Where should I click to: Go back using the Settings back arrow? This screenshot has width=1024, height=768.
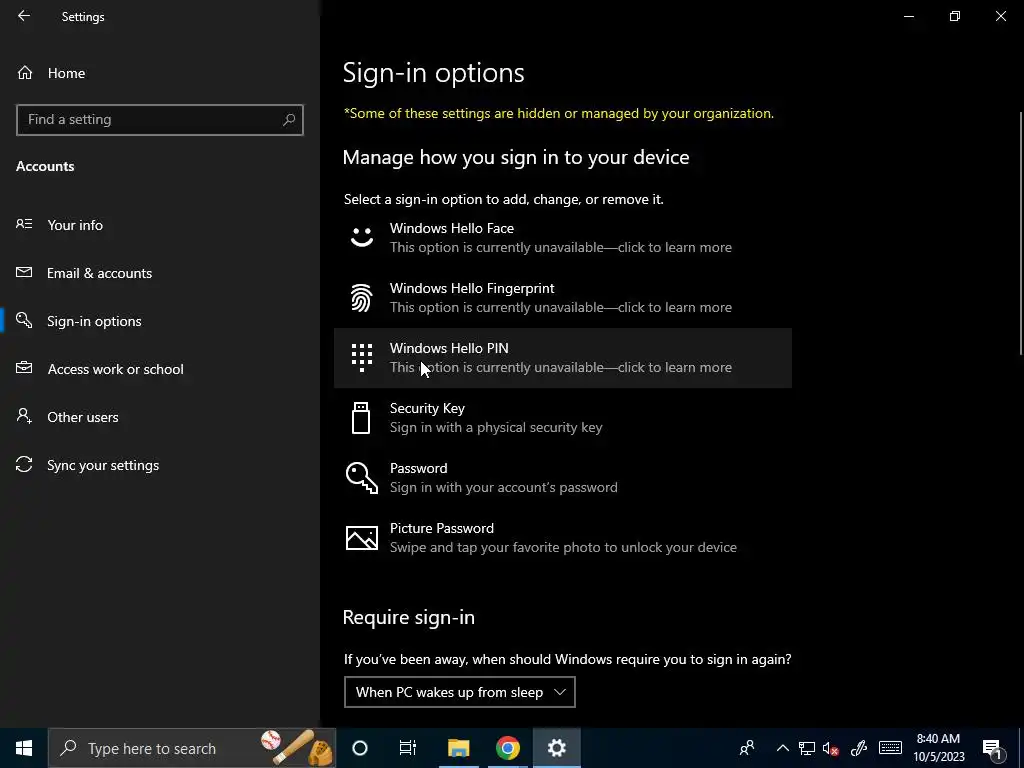point(24,16)
